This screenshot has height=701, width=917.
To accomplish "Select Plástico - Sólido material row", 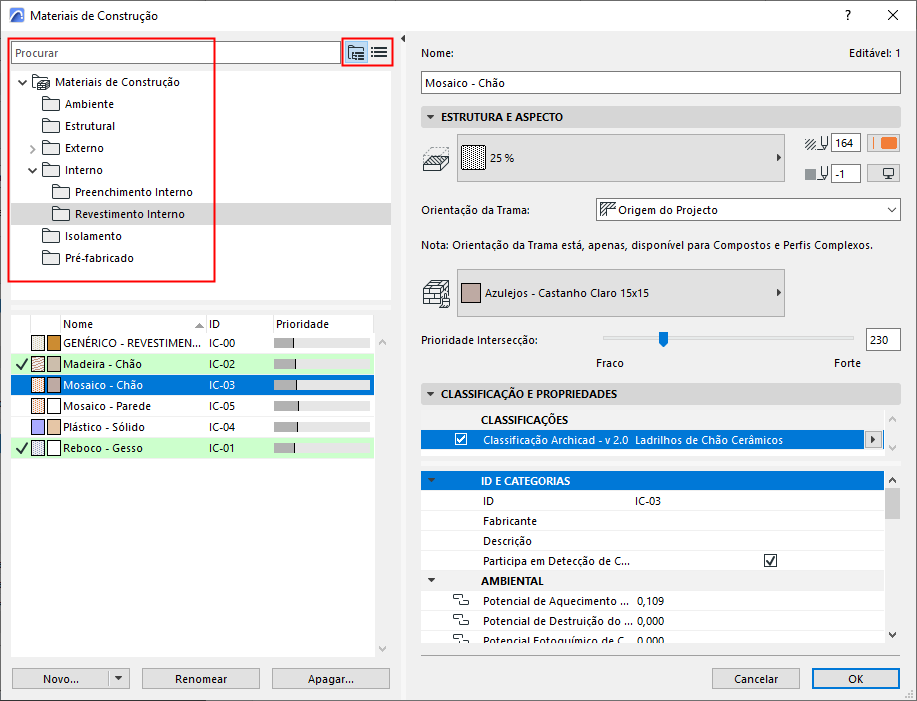I will click(192, 427).
